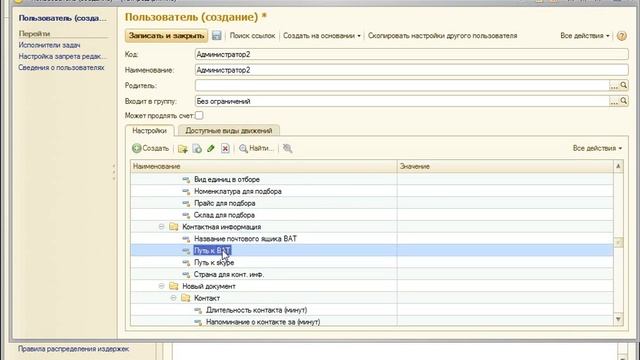Image resolution: width=640 pixels, height=360 pixels.
Task: Select the Название почтового ящика BAT row
Action: coord(372,238)
